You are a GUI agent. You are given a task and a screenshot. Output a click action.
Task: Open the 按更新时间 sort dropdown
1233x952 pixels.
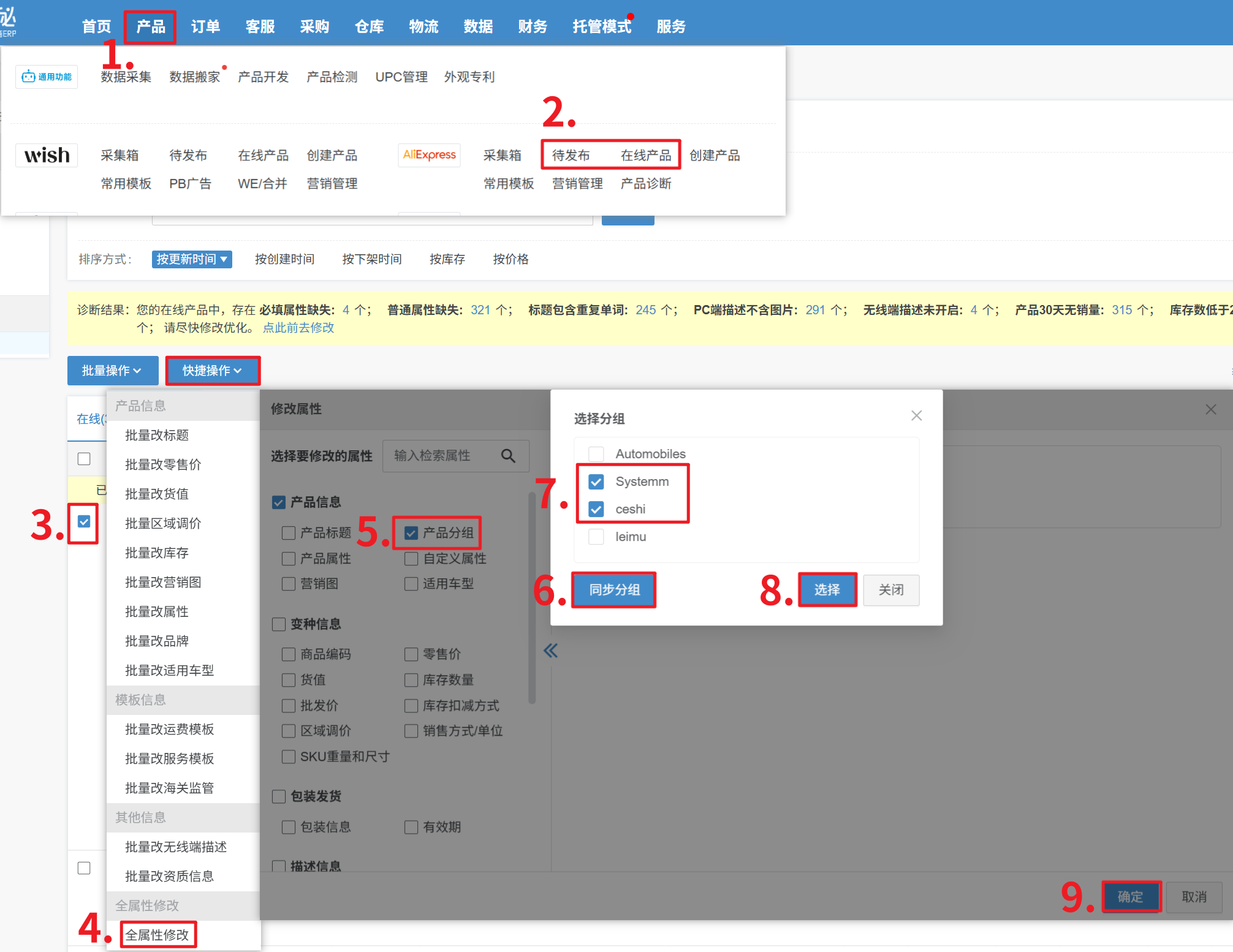pyautogui.click(x=192, y=259)
